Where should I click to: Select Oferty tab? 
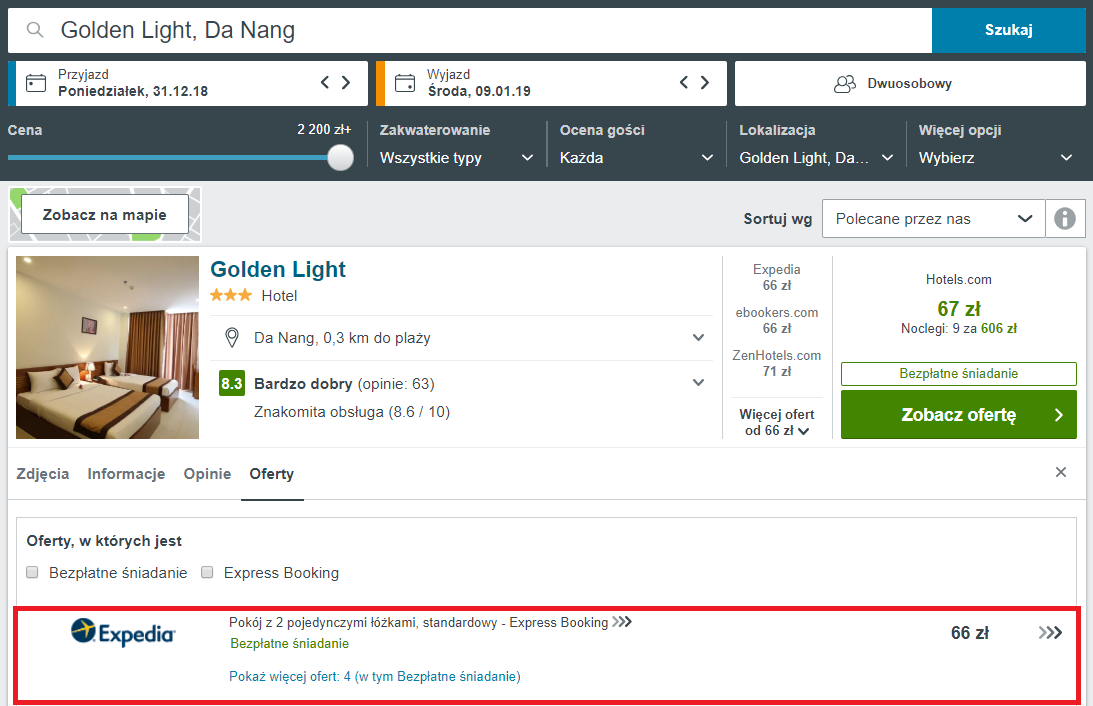click(272, 474)
